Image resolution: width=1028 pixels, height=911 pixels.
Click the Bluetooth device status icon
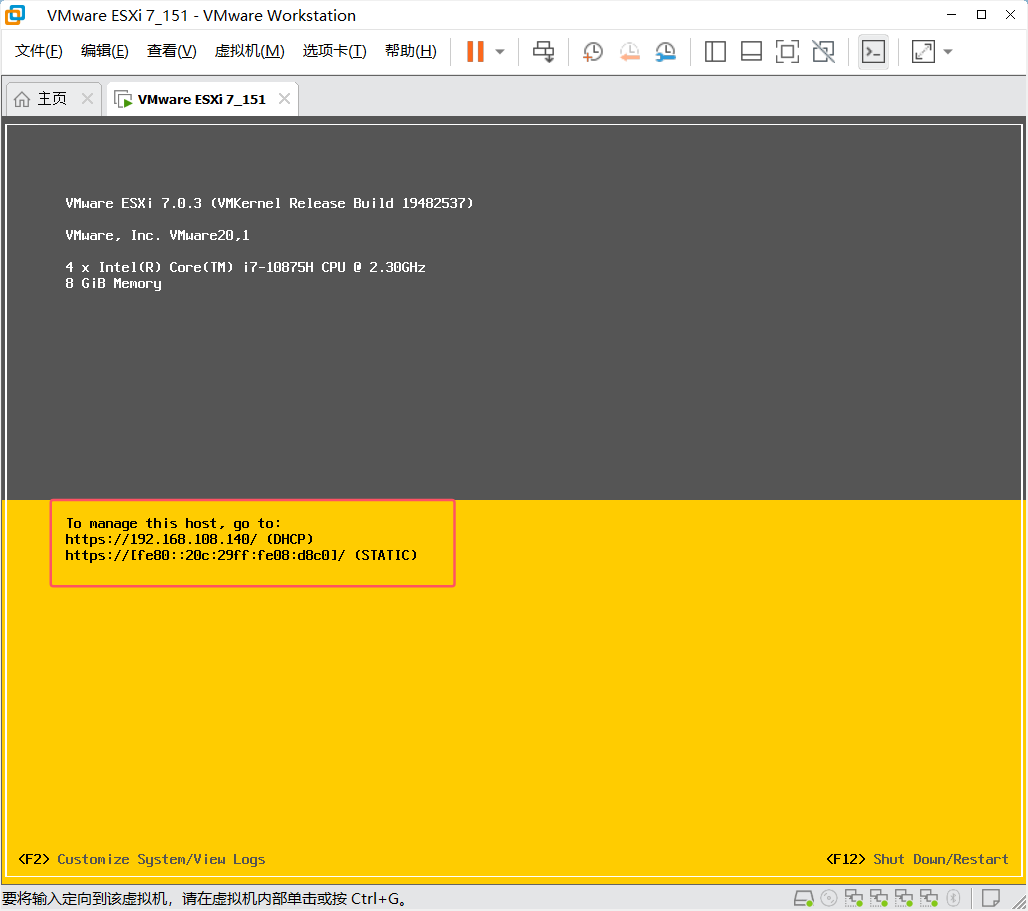pyautogui.click(x=954, y=898)
